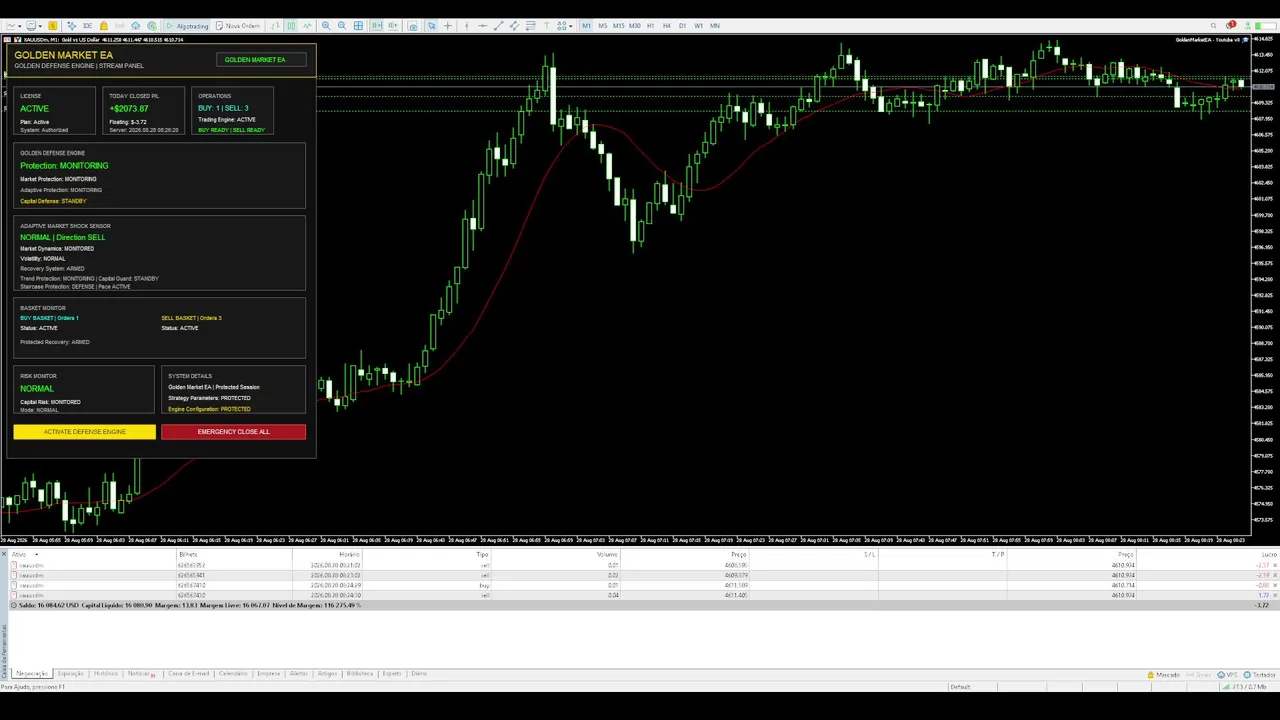Click the yellow lock icon in toolbar
Screen dimensions: 1280x720
pyautogui.click(x=104, y=26)
